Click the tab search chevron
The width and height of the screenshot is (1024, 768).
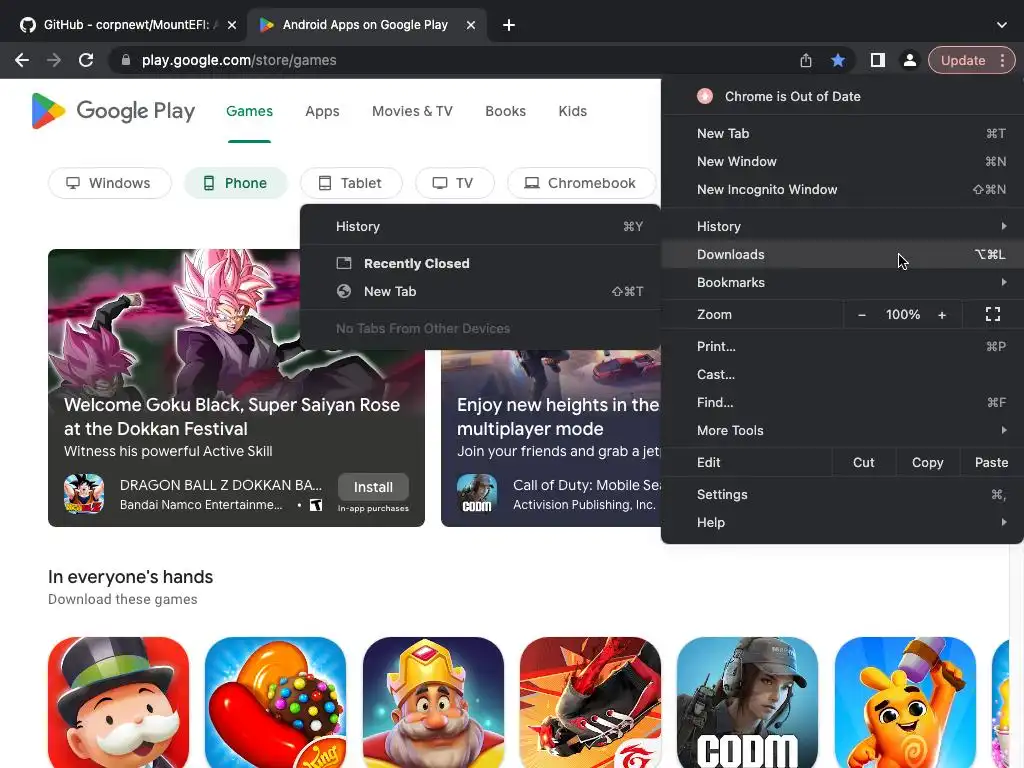pyautogui.click(x=1002, y=25)
